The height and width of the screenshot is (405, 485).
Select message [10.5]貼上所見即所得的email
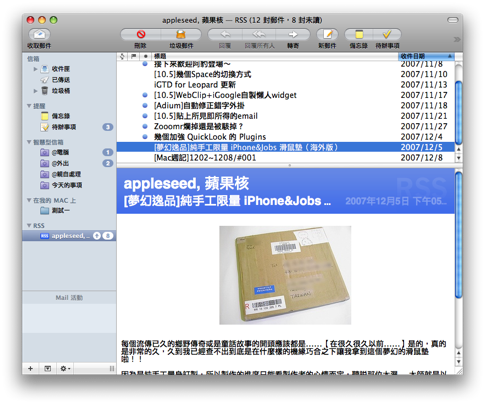point(286,116)
